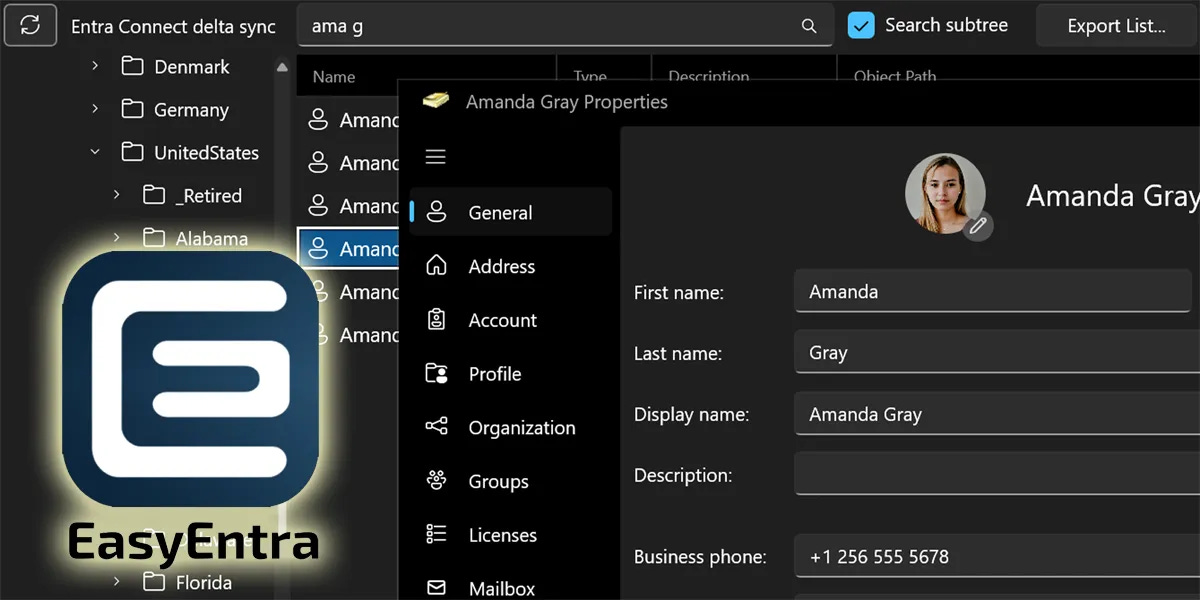This screenshot has height=600, width=1200.
Task: Expand the _Retired folder node
Action: pos(117,195)
